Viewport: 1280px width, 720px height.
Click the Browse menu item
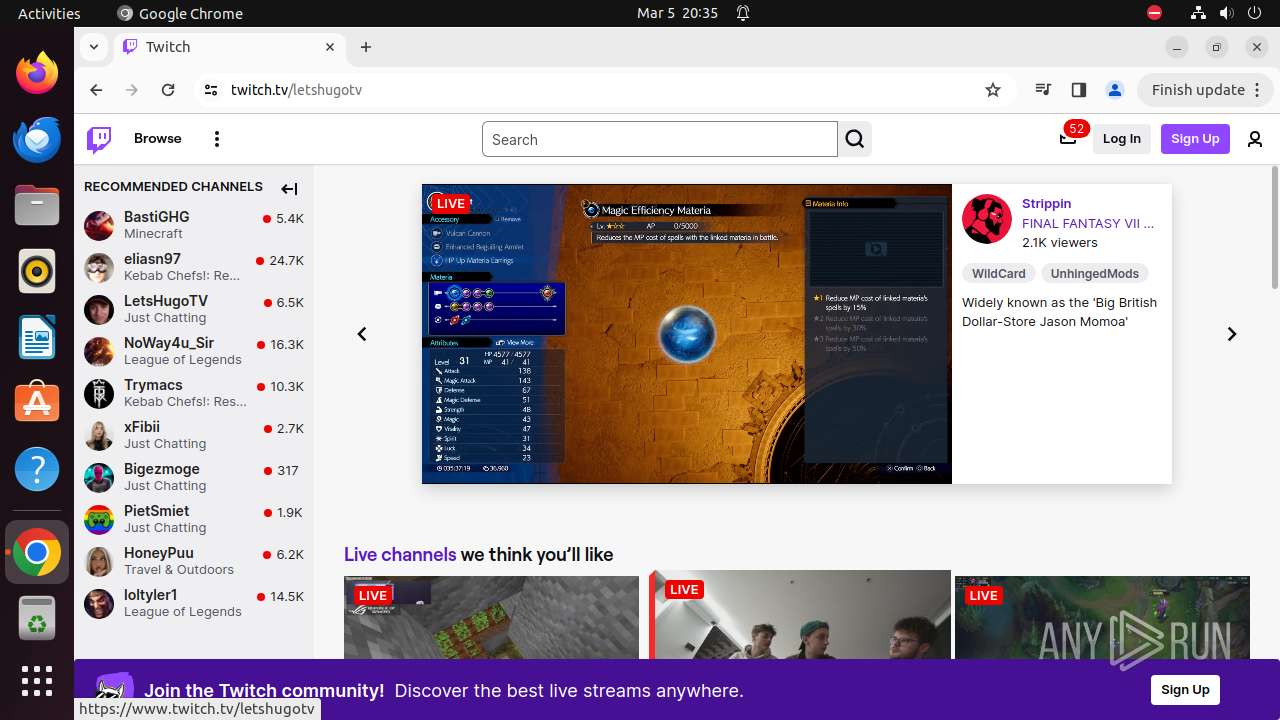(158, 139)
